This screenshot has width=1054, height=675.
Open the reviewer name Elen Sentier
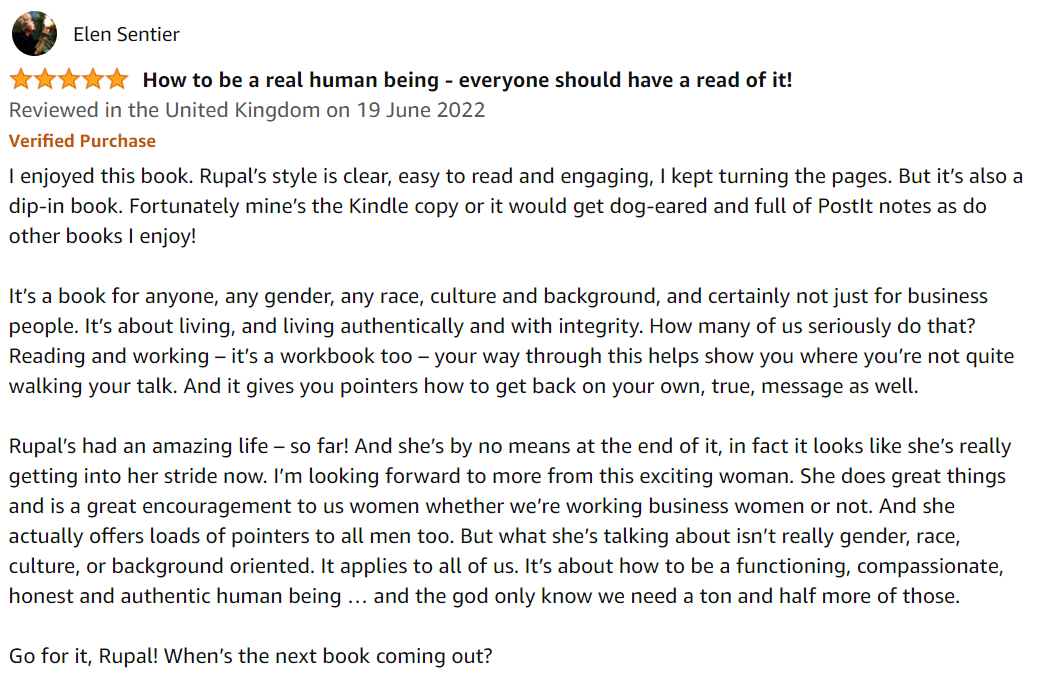pyautogui.click(x=126, y=34)
